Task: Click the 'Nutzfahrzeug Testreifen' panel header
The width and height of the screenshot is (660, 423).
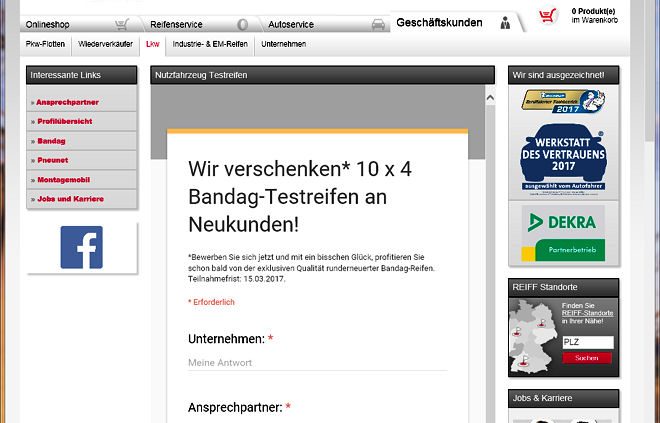Action: 322,75
